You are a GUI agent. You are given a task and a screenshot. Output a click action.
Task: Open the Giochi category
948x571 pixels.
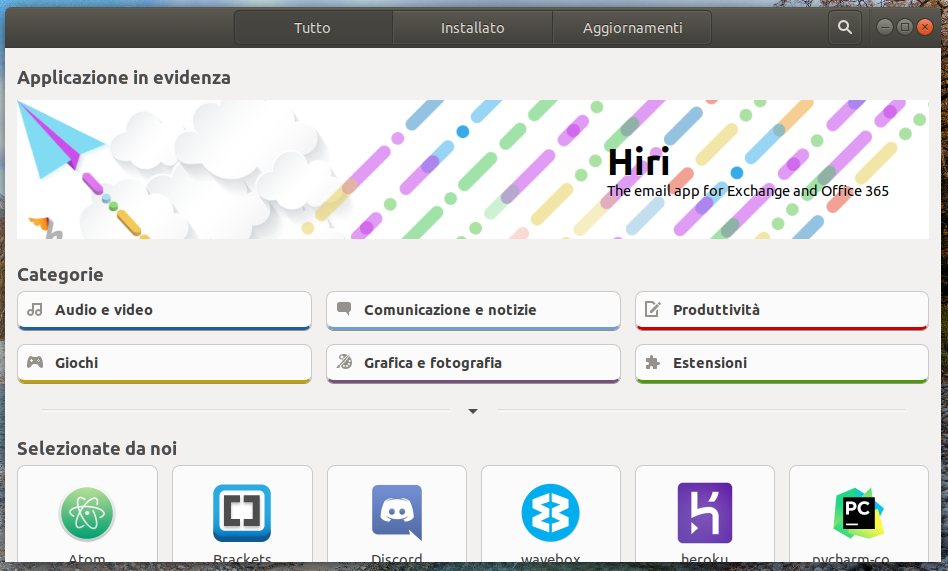tap(164, 364)
